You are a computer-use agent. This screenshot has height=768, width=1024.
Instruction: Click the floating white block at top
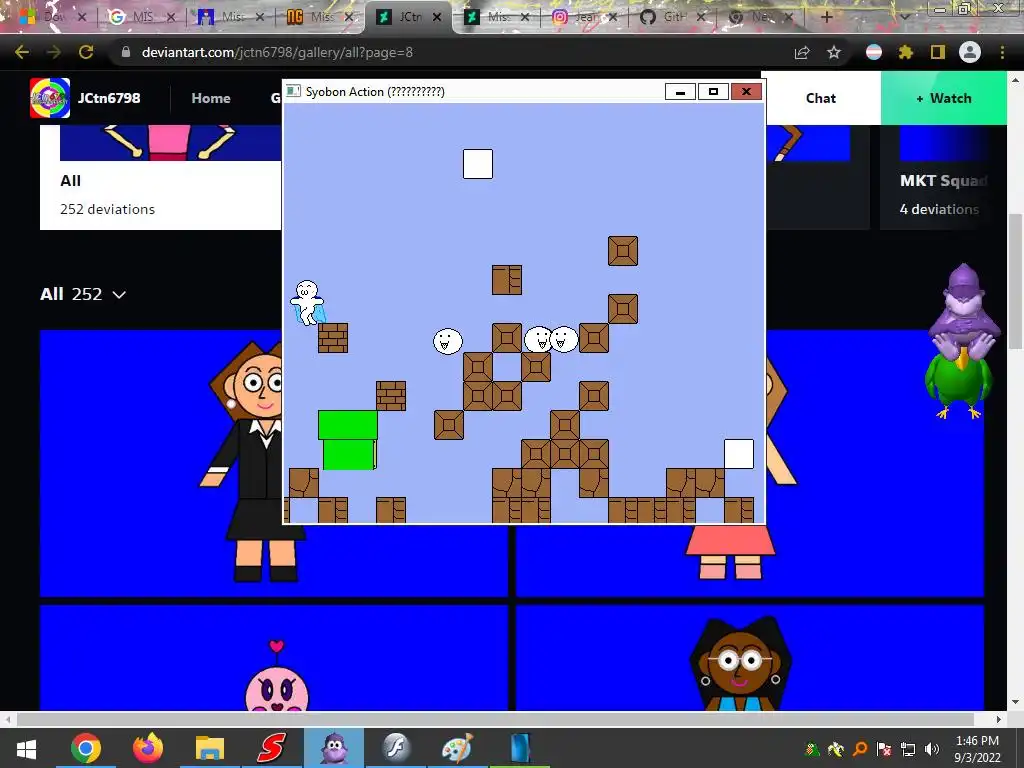(x=478, y=163)
